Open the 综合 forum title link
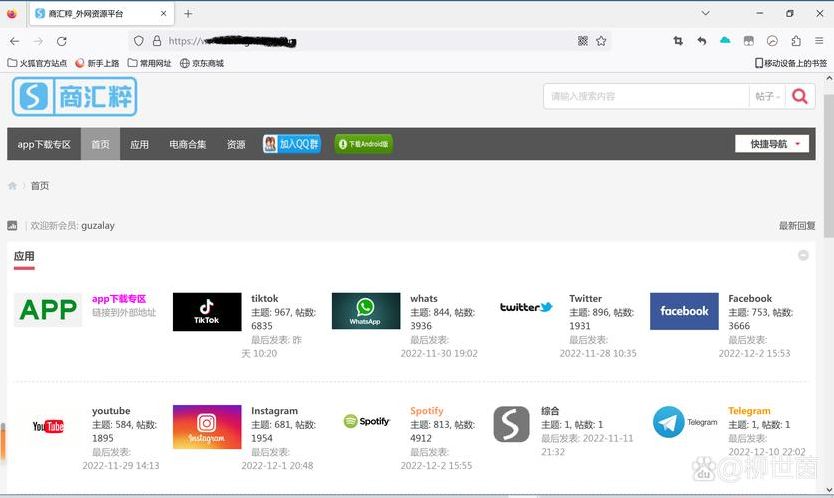Image resolution: width=834 pixels, height=498 pixels. click(x=550, y=411)
